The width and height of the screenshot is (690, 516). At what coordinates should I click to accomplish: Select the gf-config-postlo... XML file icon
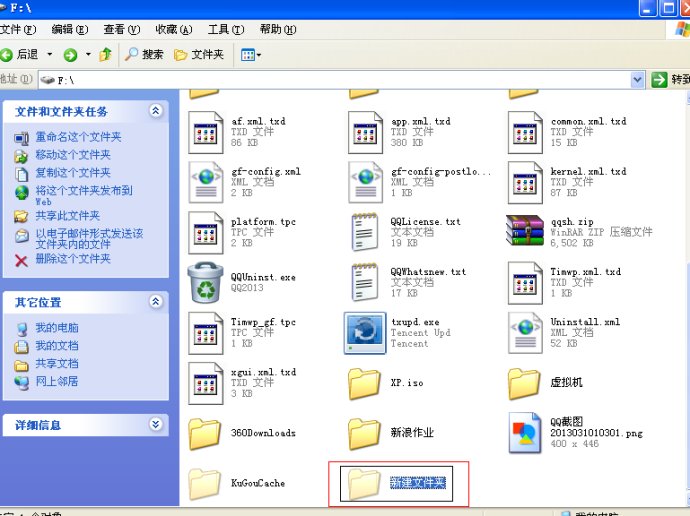click(x=365, y=183)
